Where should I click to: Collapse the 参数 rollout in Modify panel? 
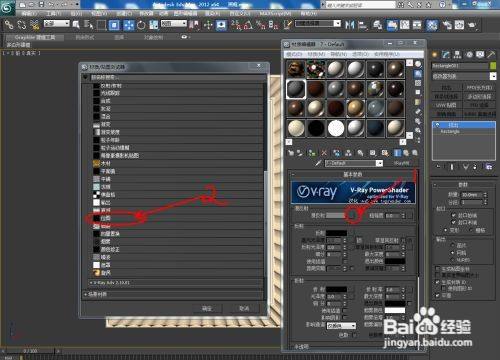click(463, 184)
